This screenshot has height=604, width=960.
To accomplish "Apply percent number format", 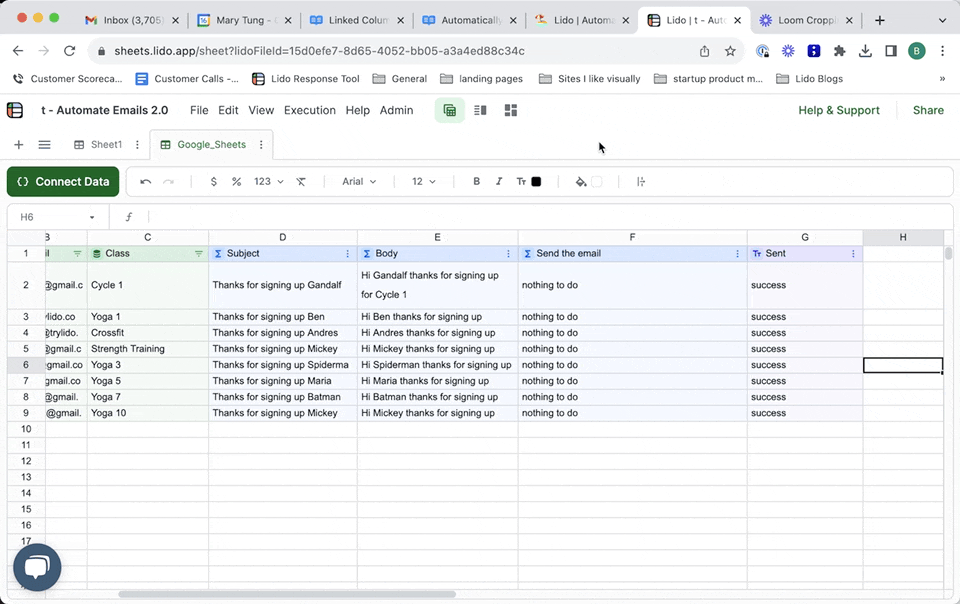I will tap(237, 182).
